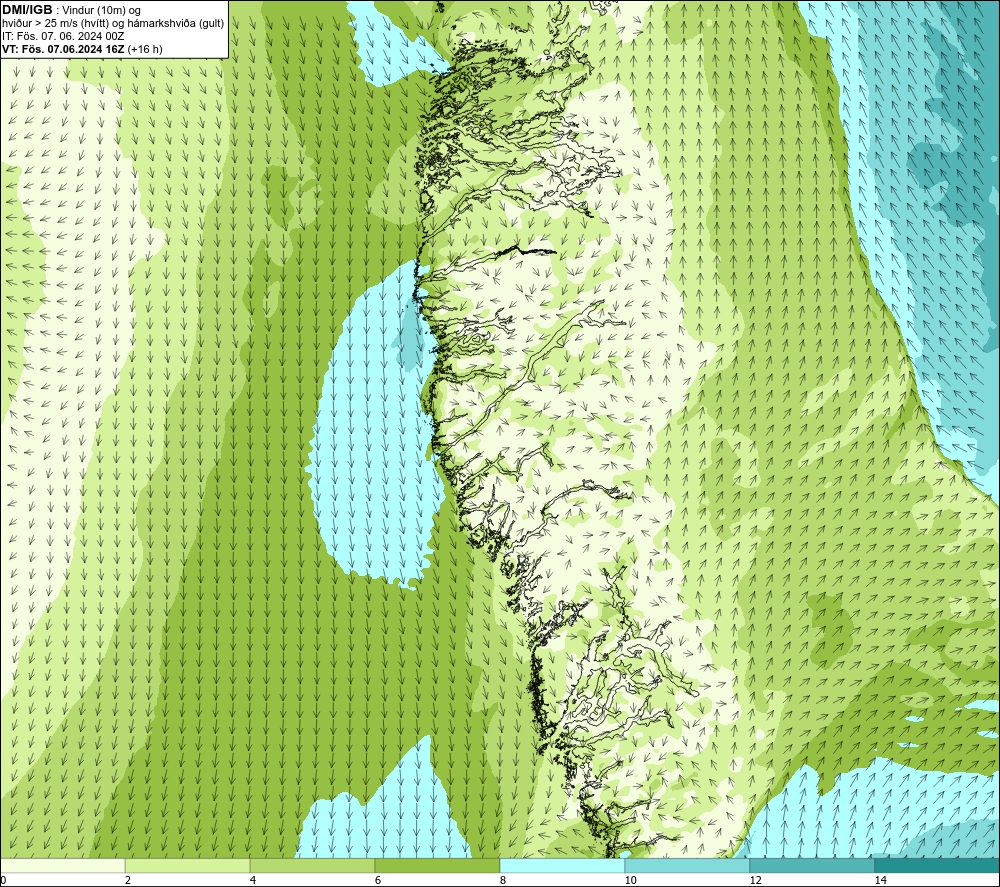The image size is (1000, 887).
Task: Click the legend segment above 14 m/s
Action: pyautogui.click(x=938, y=865)
